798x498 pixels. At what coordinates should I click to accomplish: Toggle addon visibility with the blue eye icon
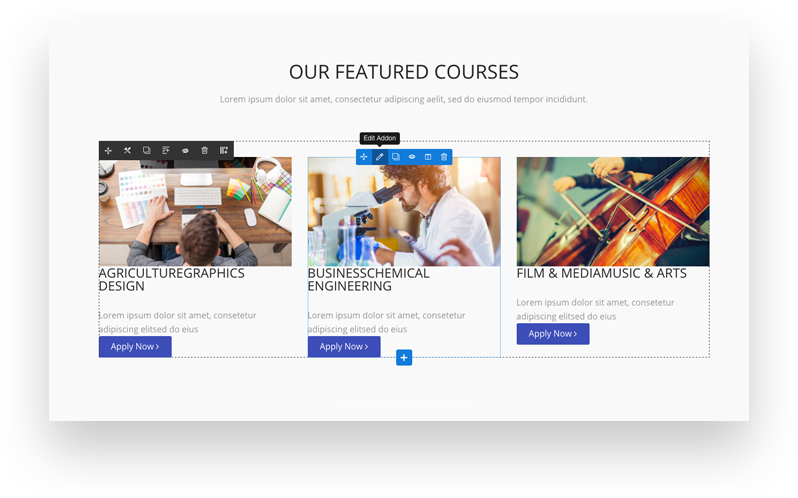[412, 157]
